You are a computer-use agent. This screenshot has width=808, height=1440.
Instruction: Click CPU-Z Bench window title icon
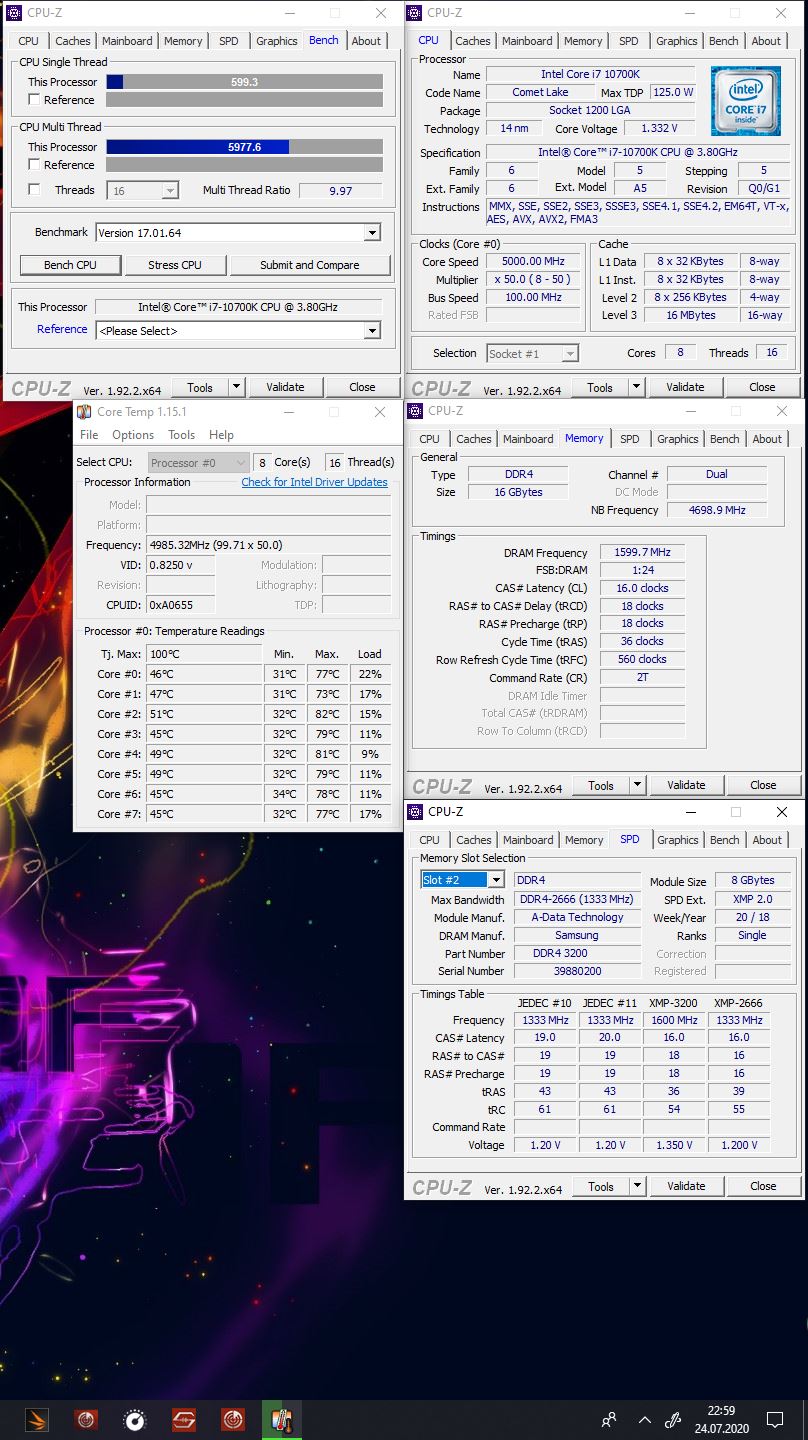[x=15, y=13]
